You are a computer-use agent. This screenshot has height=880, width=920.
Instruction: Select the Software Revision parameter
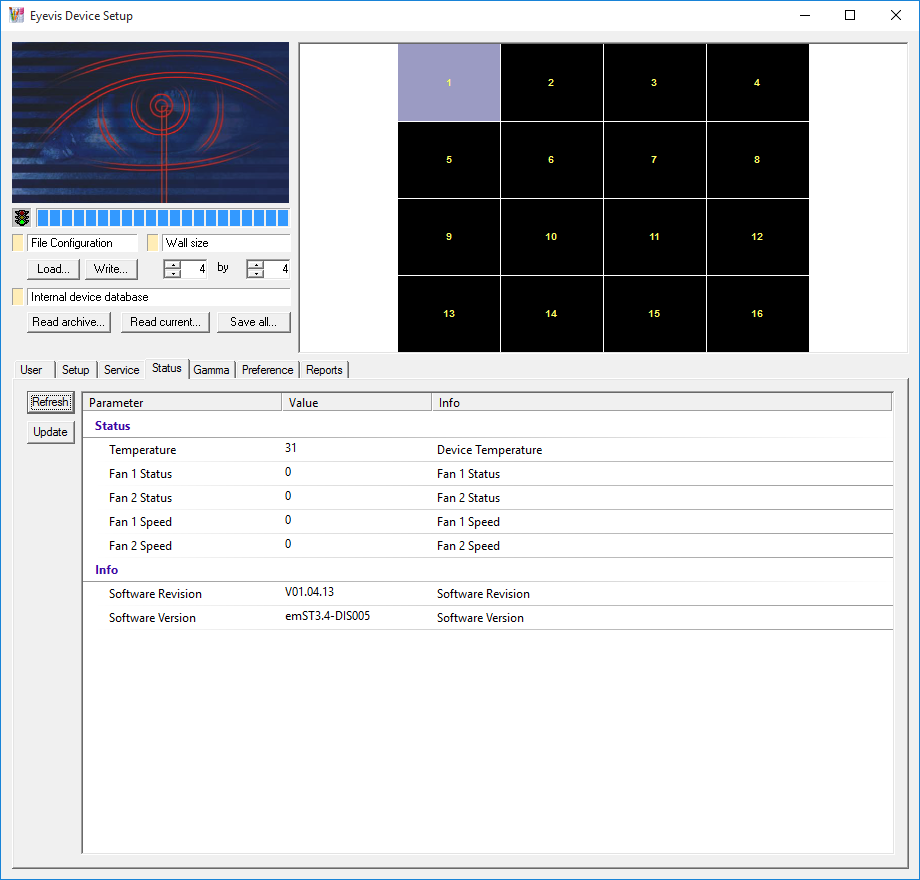[x=488, y=594]
